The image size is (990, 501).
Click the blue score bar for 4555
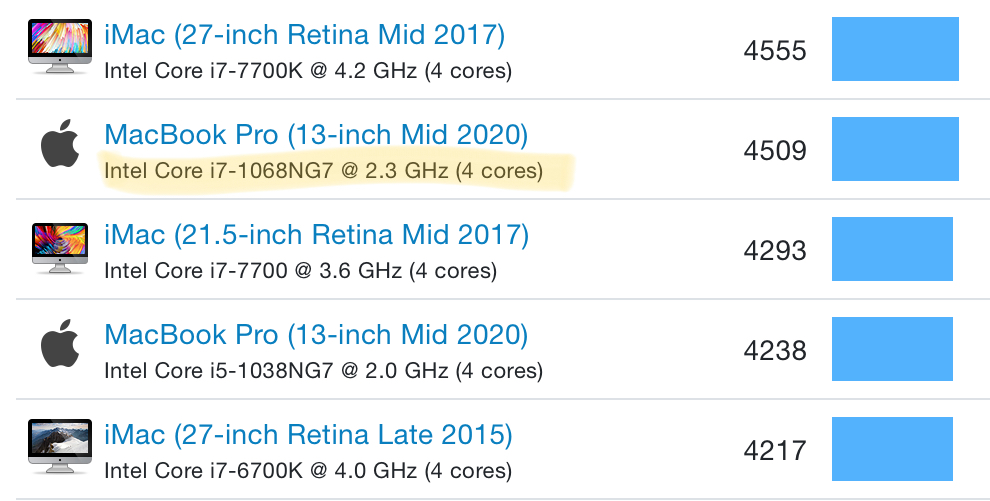tap(895, 49)
